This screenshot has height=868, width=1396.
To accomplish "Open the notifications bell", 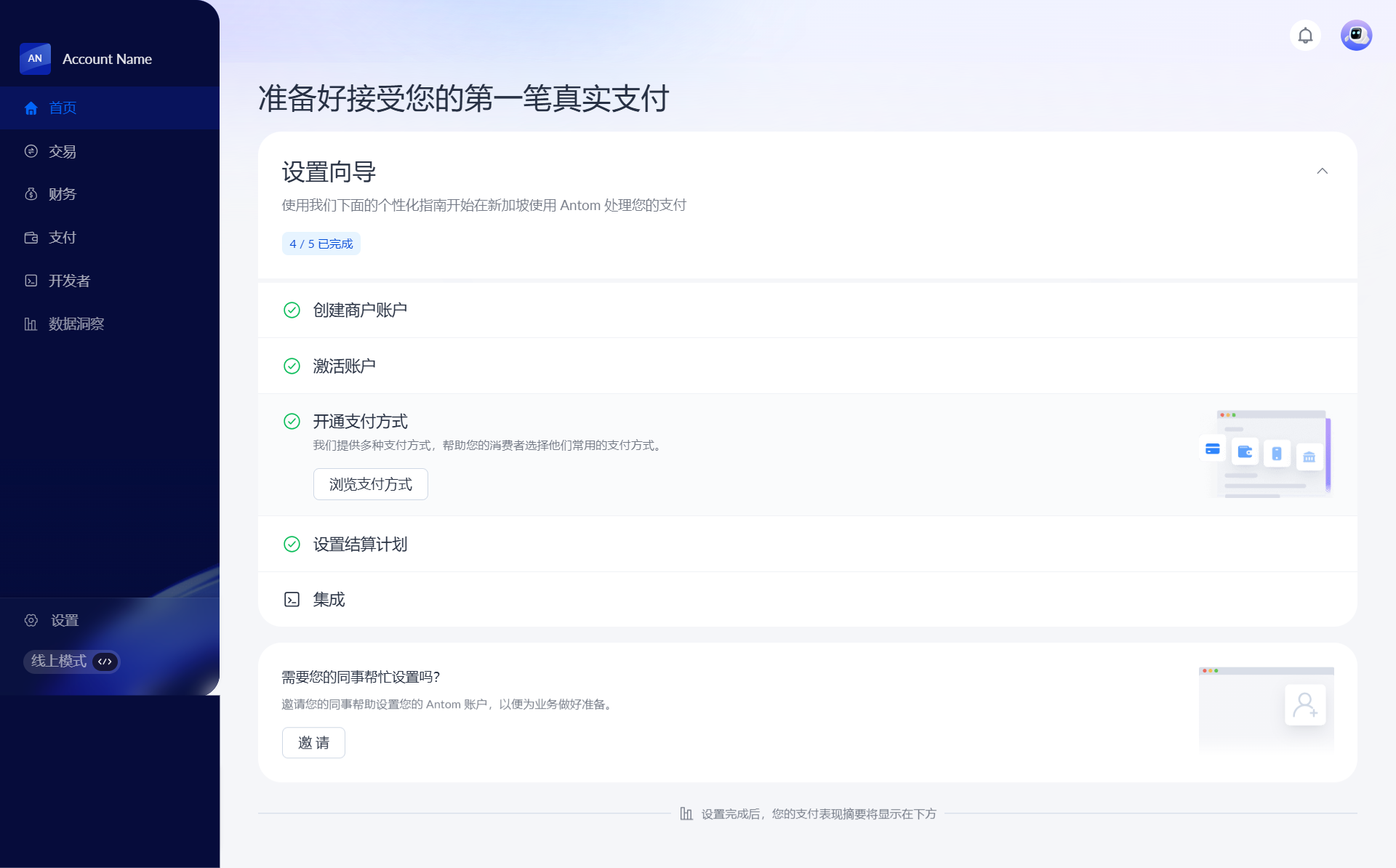I will (1305, 35).
